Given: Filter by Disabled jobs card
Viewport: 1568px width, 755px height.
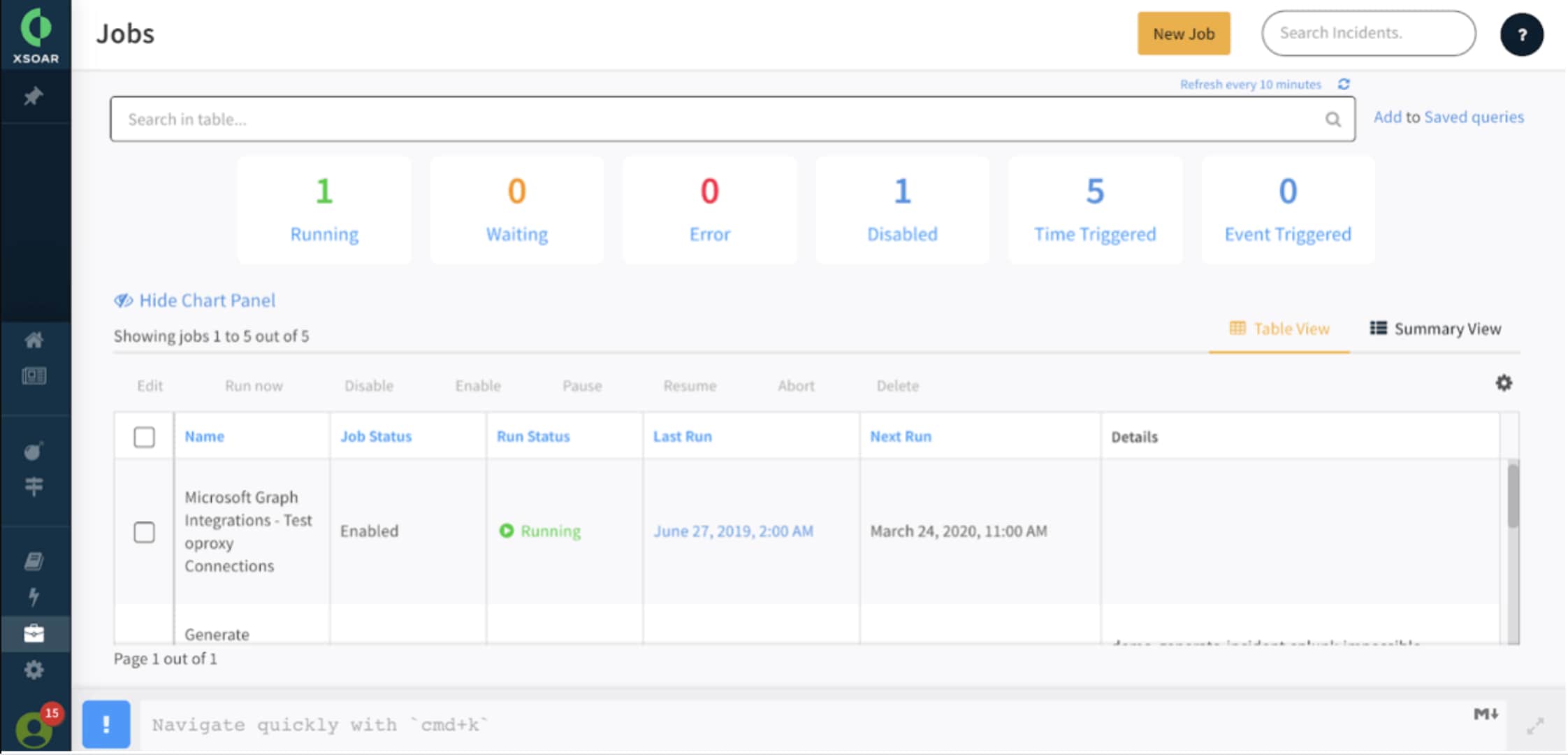Looking at the screenshot, I should coord(903,210).
